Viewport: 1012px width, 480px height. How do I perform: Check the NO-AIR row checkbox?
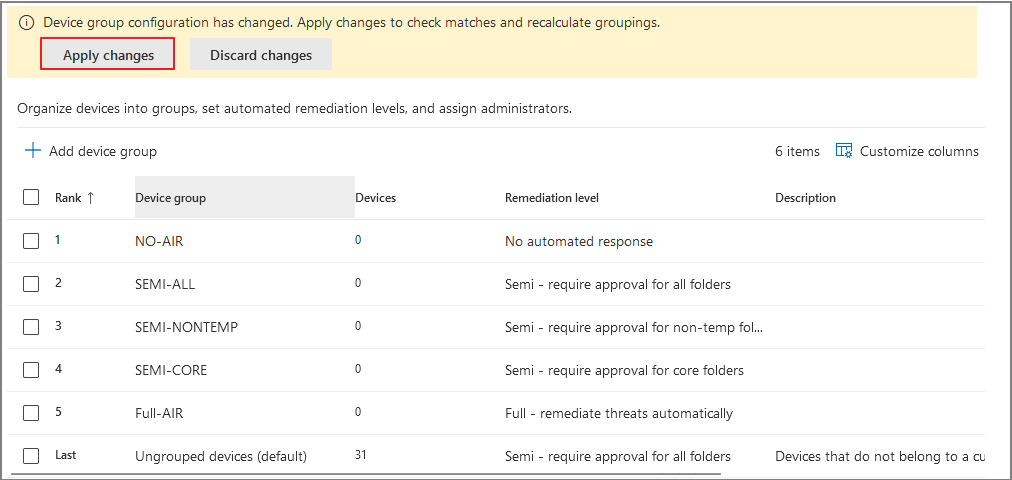pos(31,241)
